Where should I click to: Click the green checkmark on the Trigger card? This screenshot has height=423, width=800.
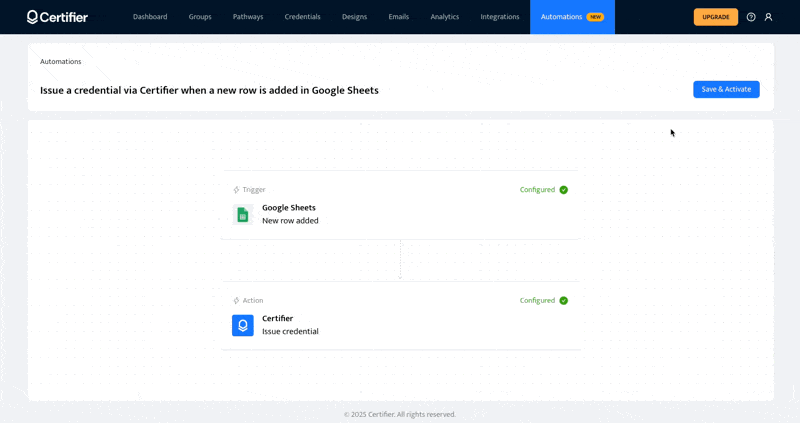click(564, 190)
